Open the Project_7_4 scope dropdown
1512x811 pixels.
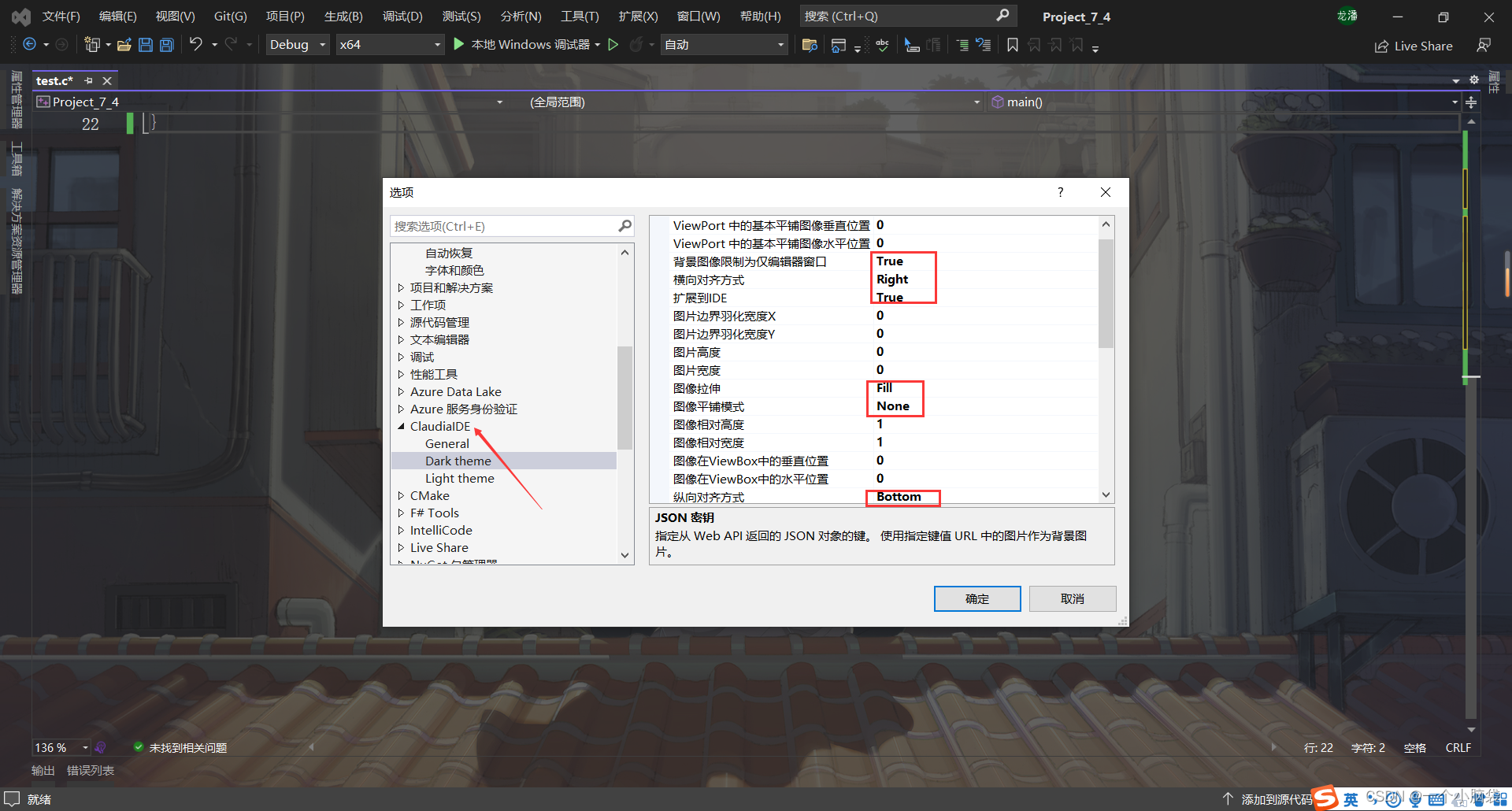pos(269,102)
